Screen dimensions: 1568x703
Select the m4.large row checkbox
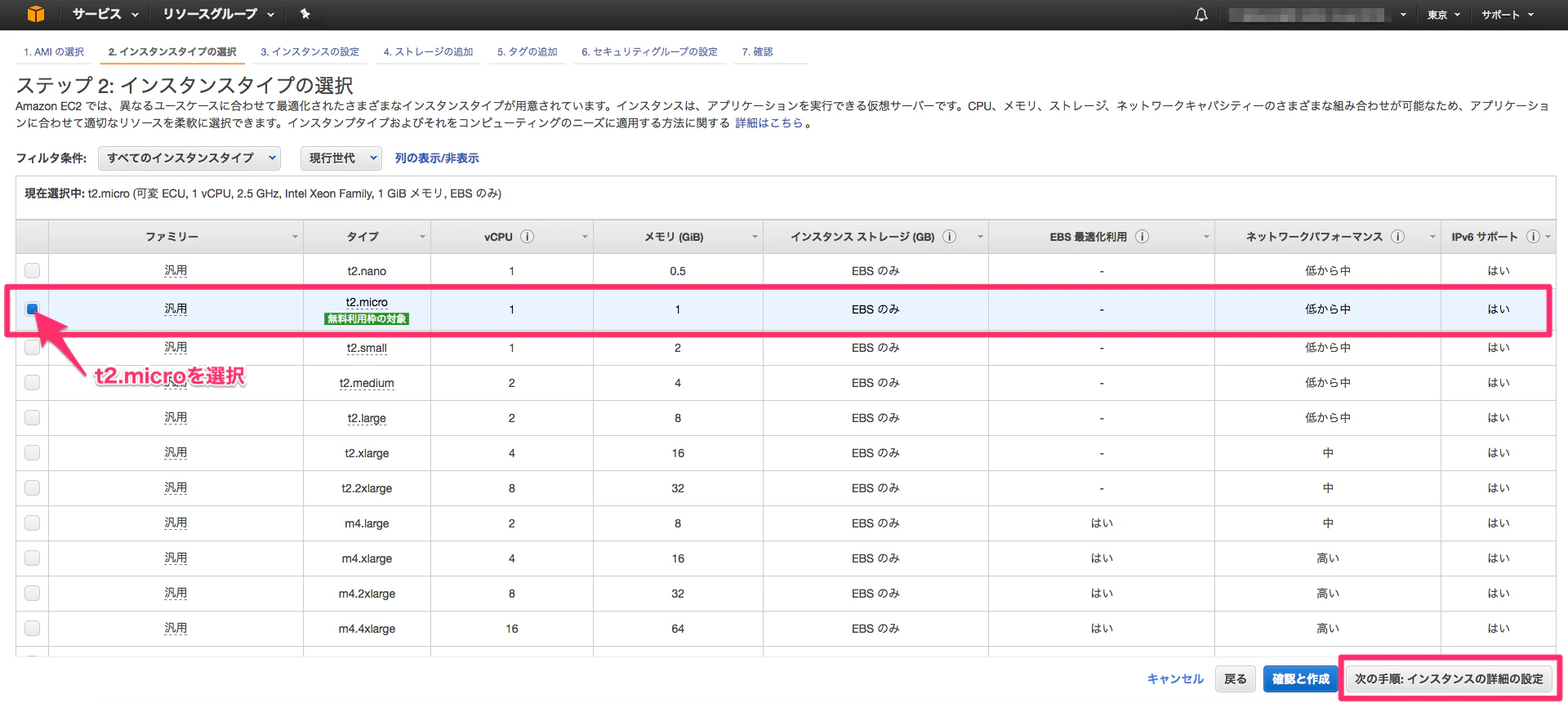point(32,523)
